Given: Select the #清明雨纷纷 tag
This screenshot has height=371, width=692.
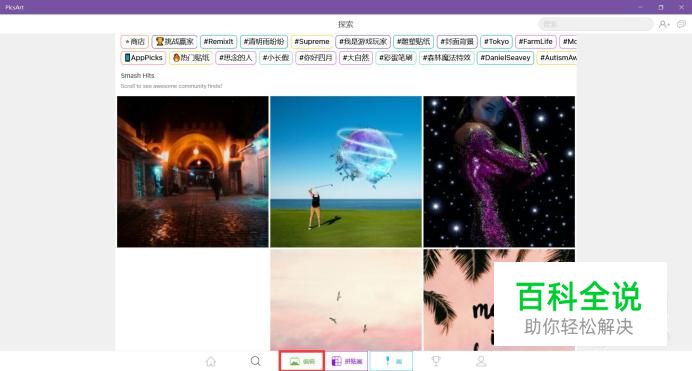Looking at the screenshot, I should click(x=264, y=41).
